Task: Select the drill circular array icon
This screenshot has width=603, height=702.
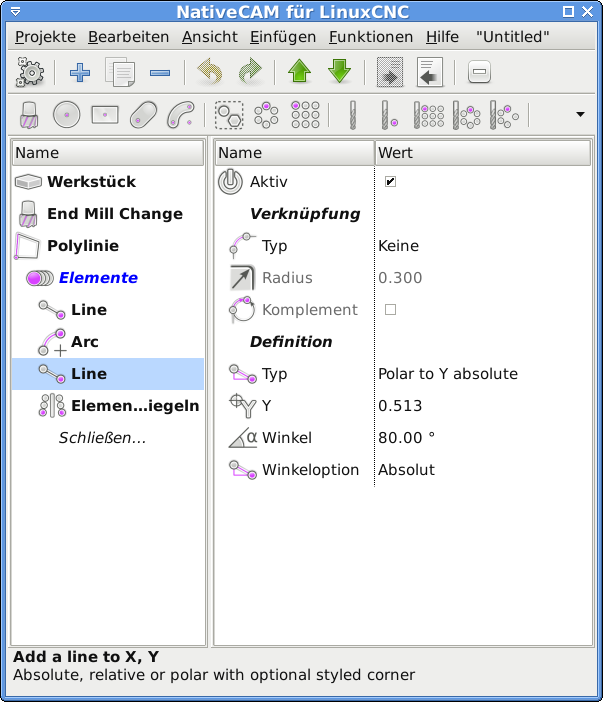Action: click(x=466, y=115)
